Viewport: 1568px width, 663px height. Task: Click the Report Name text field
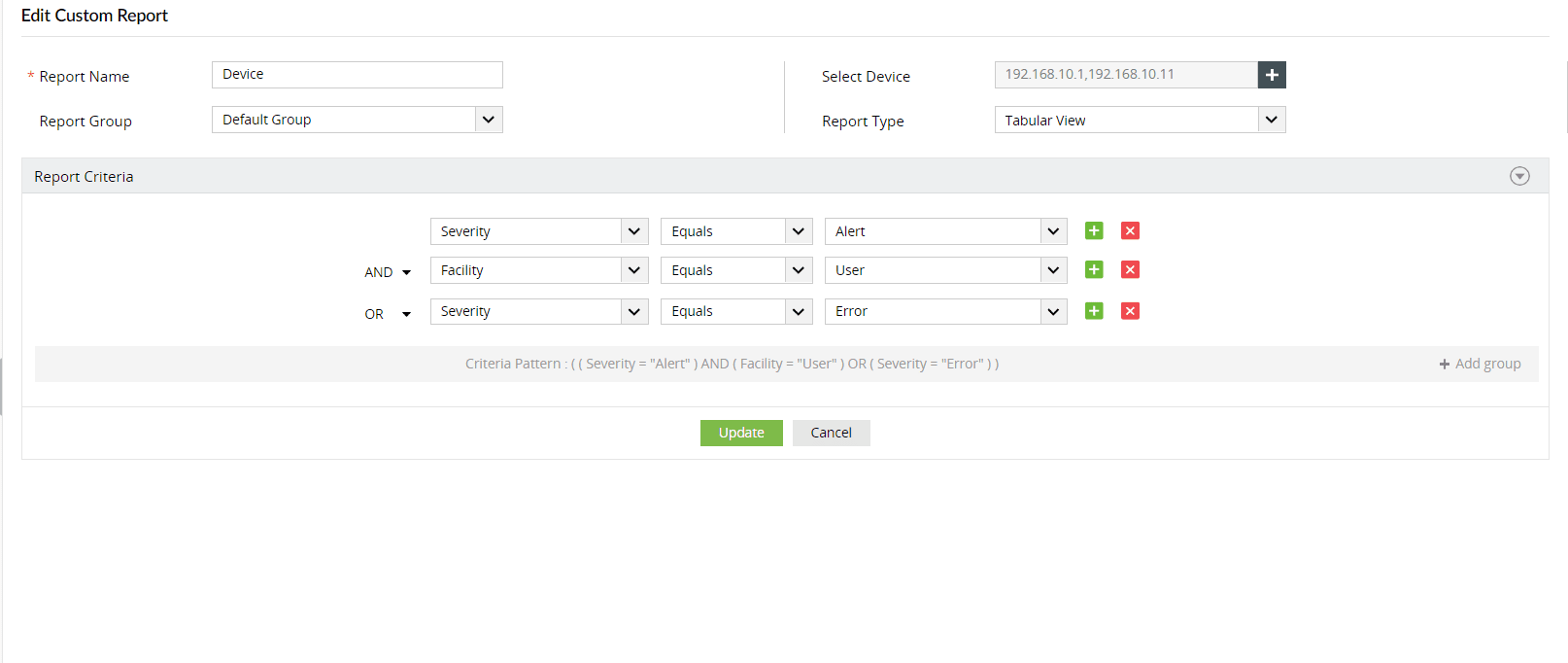357,75
